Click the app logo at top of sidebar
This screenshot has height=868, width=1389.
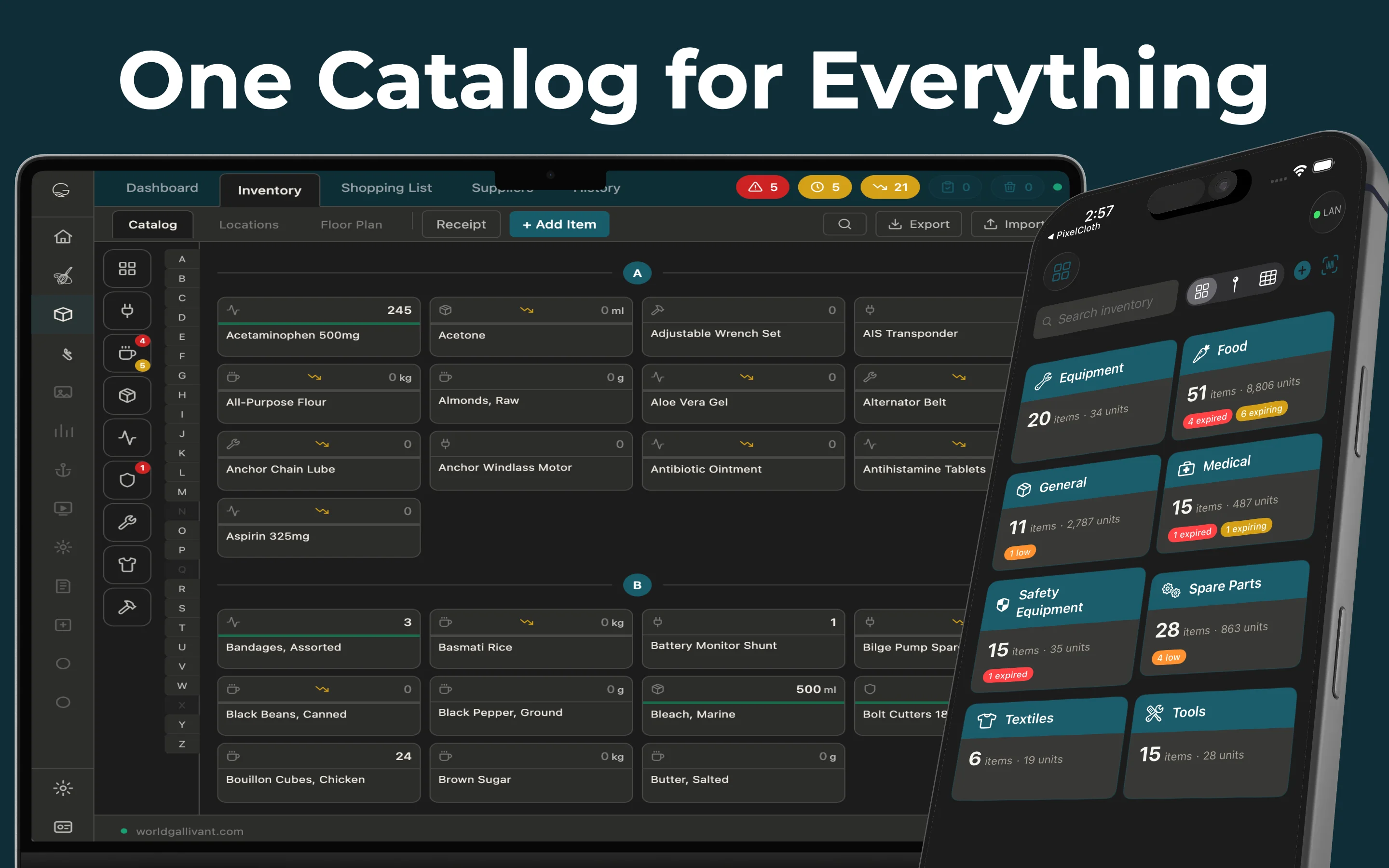point(61,190)
